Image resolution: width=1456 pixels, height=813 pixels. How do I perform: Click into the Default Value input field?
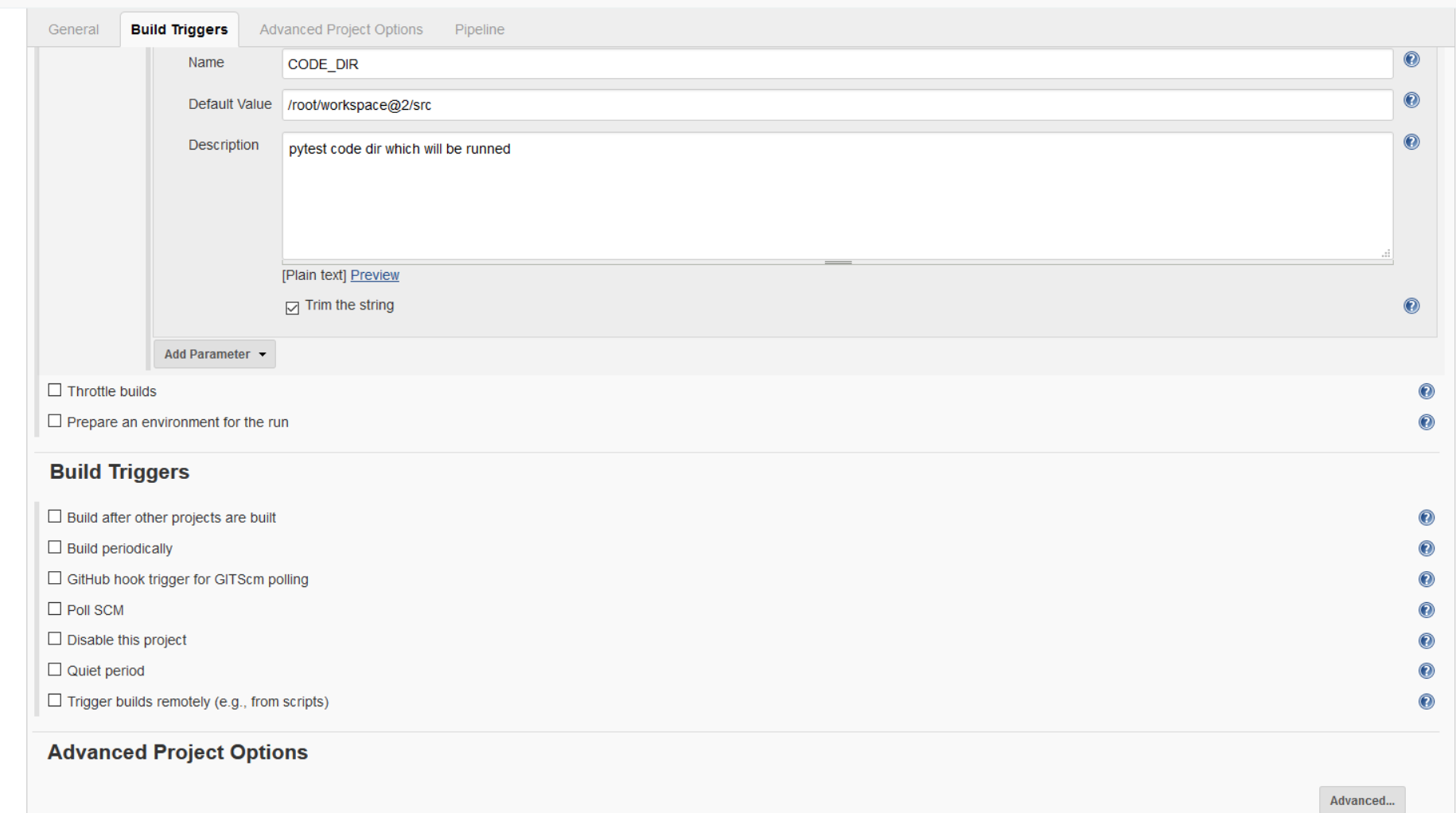click(836, 105)
